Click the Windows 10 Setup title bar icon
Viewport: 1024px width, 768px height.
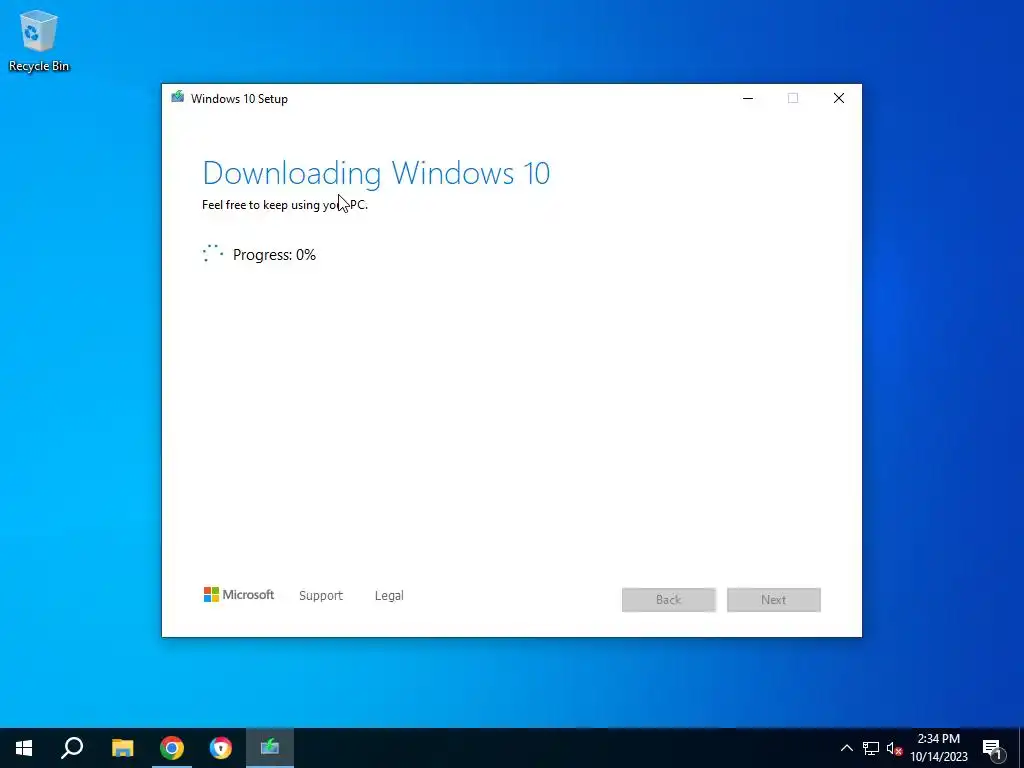click(x=178, y=97)
